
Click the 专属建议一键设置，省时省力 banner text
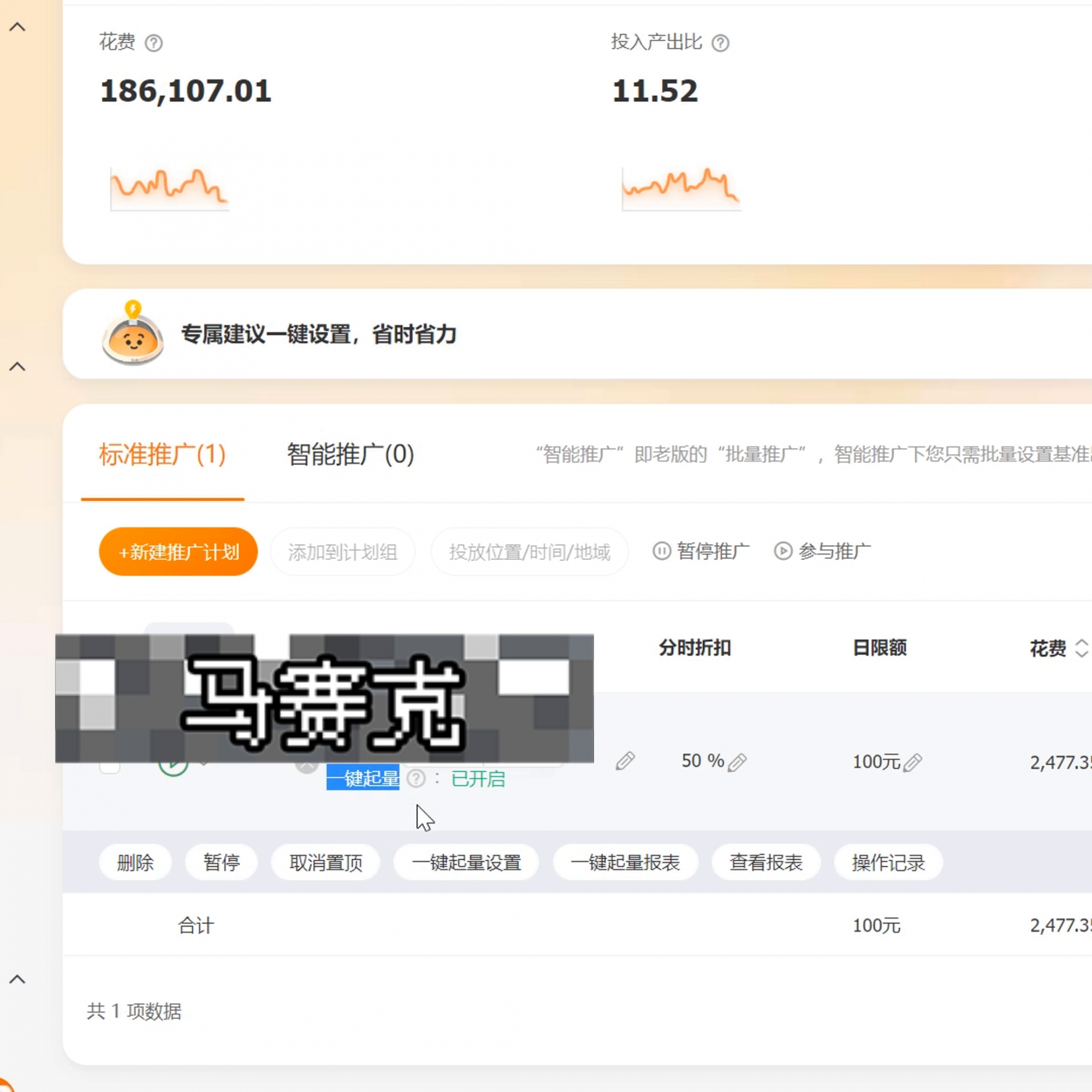pos(319,334)
